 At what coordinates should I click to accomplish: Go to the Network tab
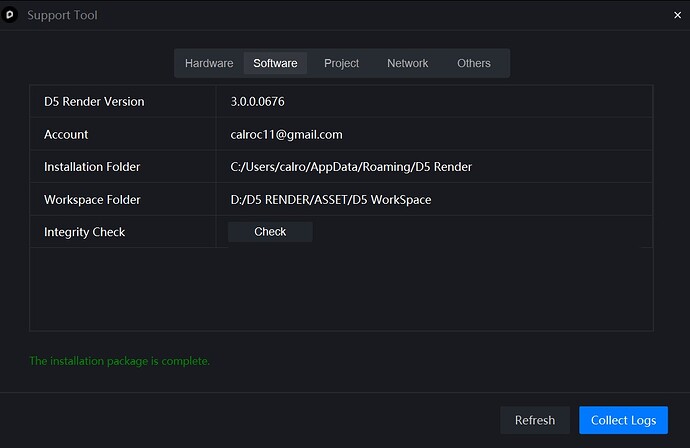[407, 63]
